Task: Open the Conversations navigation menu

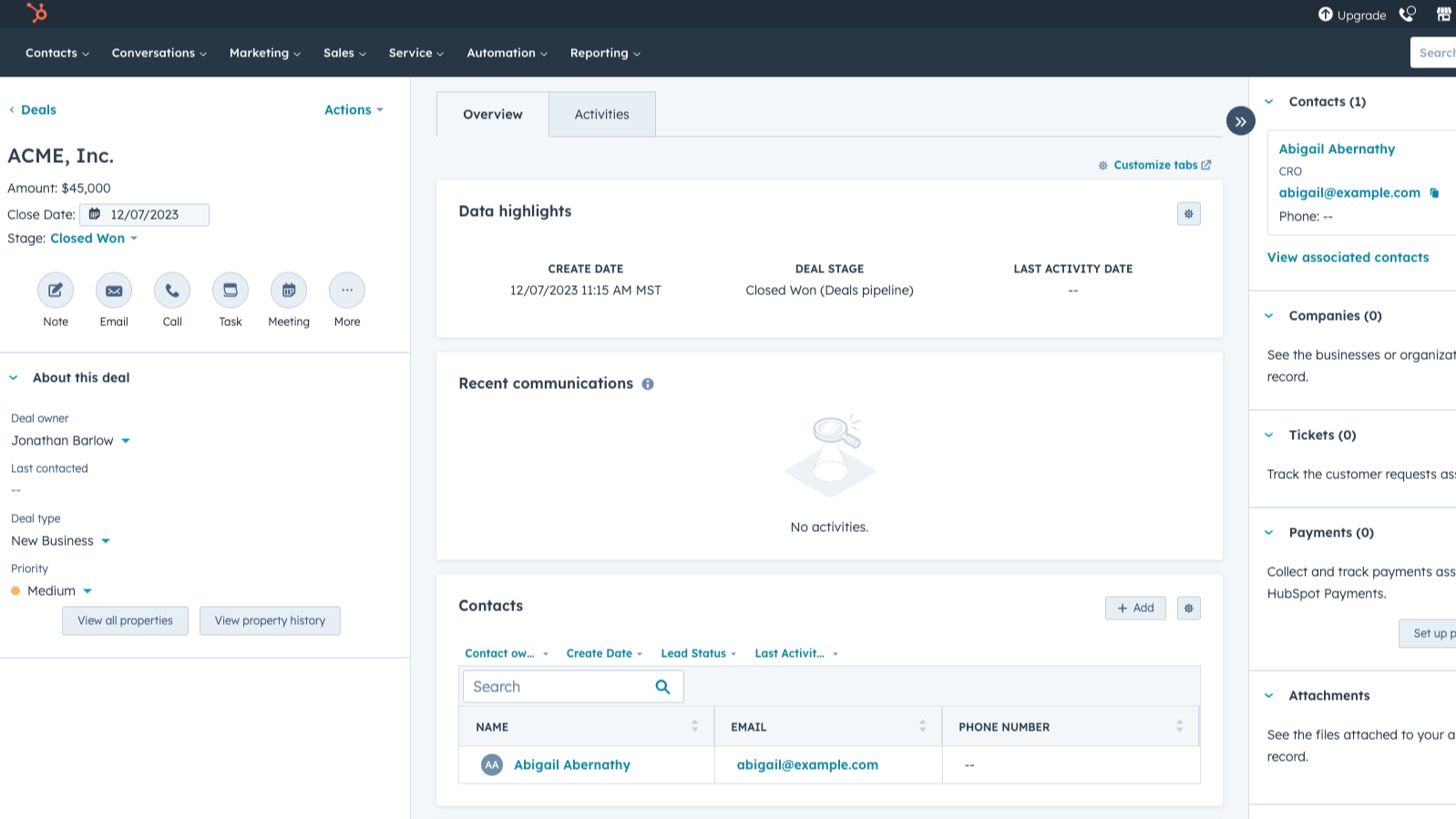Action: [x=159, y=53]
